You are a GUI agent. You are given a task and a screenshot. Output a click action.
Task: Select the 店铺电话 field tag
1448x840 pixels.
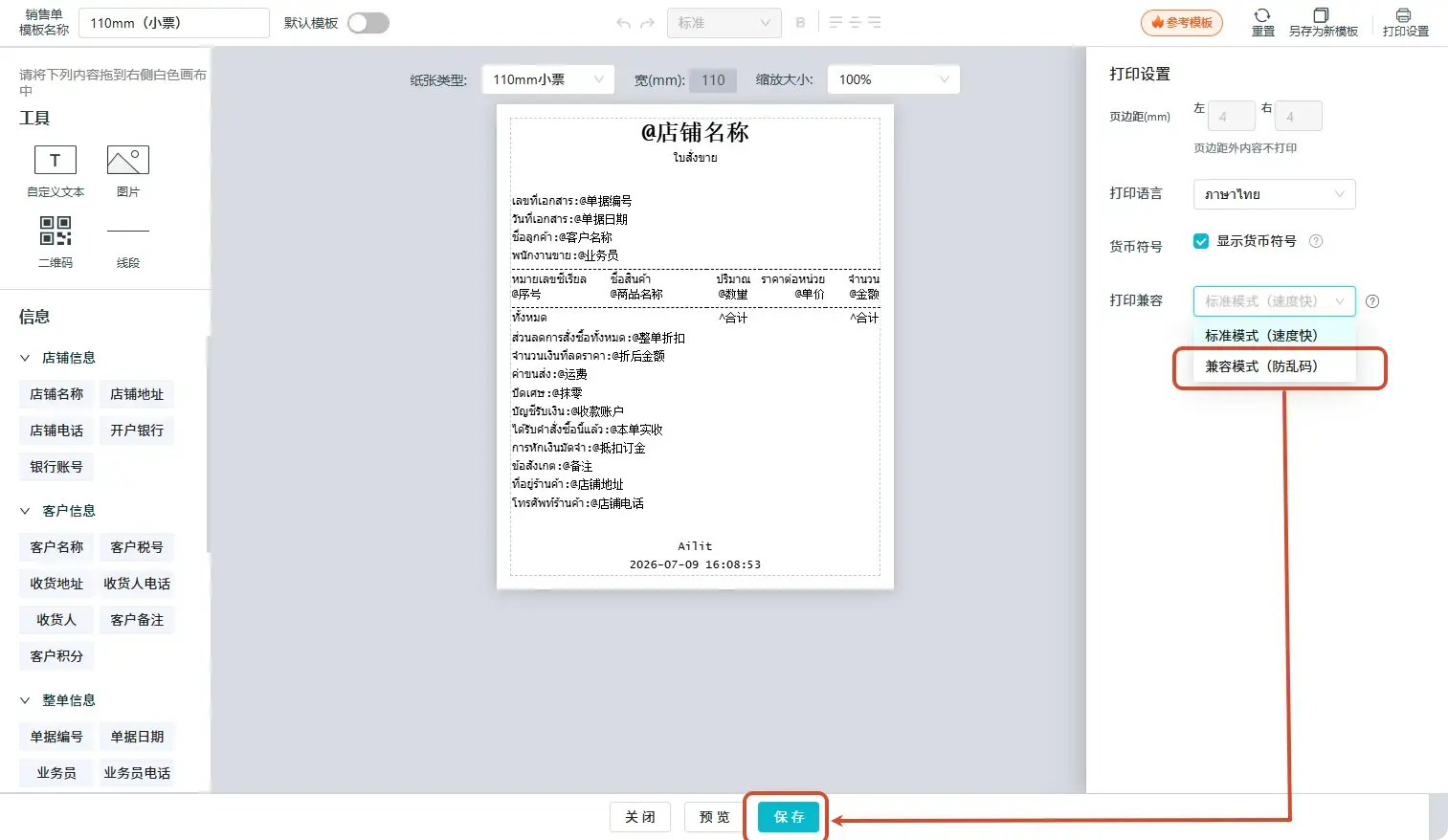click(x=56, y=431)
